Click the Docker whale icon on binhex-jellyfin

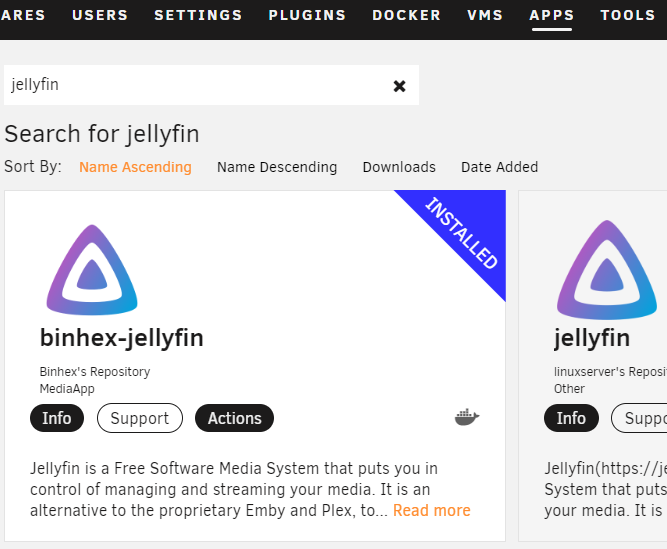click(x=467, y=417)
